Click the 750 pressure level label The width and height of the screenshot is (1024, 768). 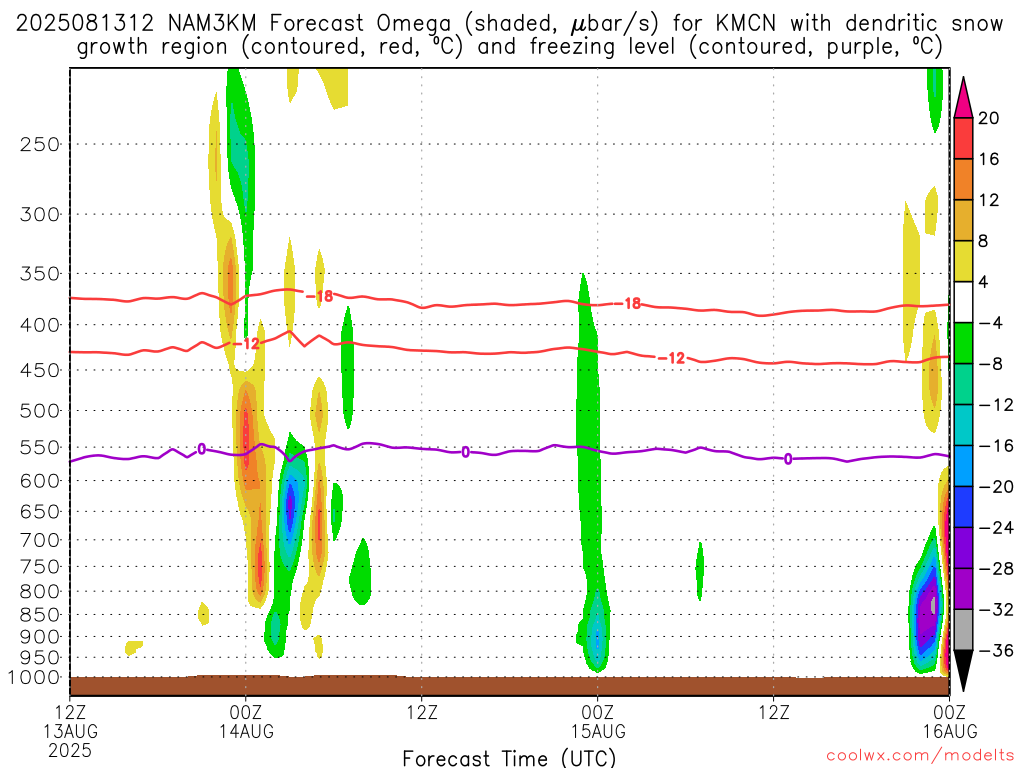pos(40,567)
